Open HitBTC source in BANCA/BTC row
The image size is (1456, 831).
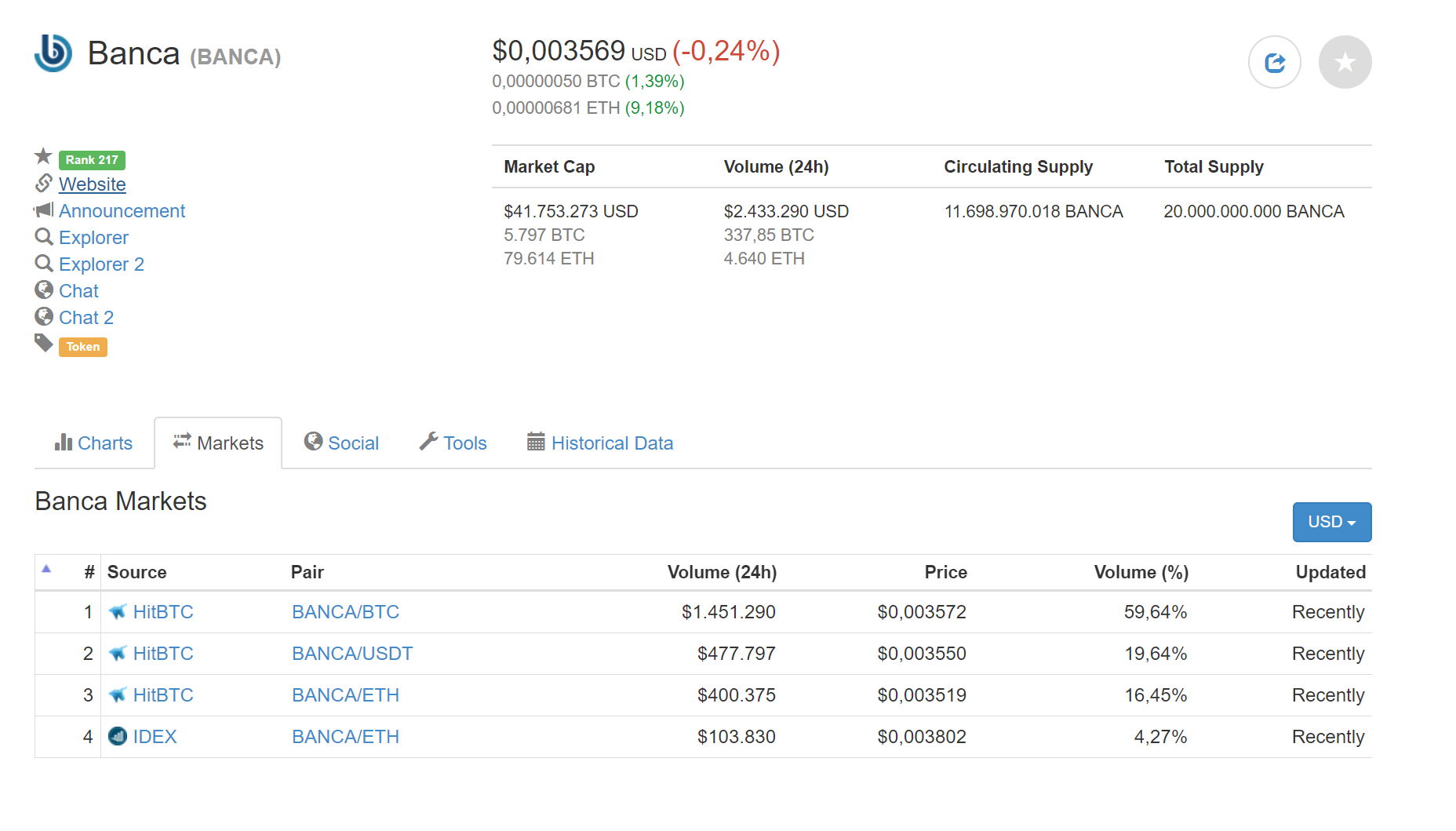pos(163,612)
